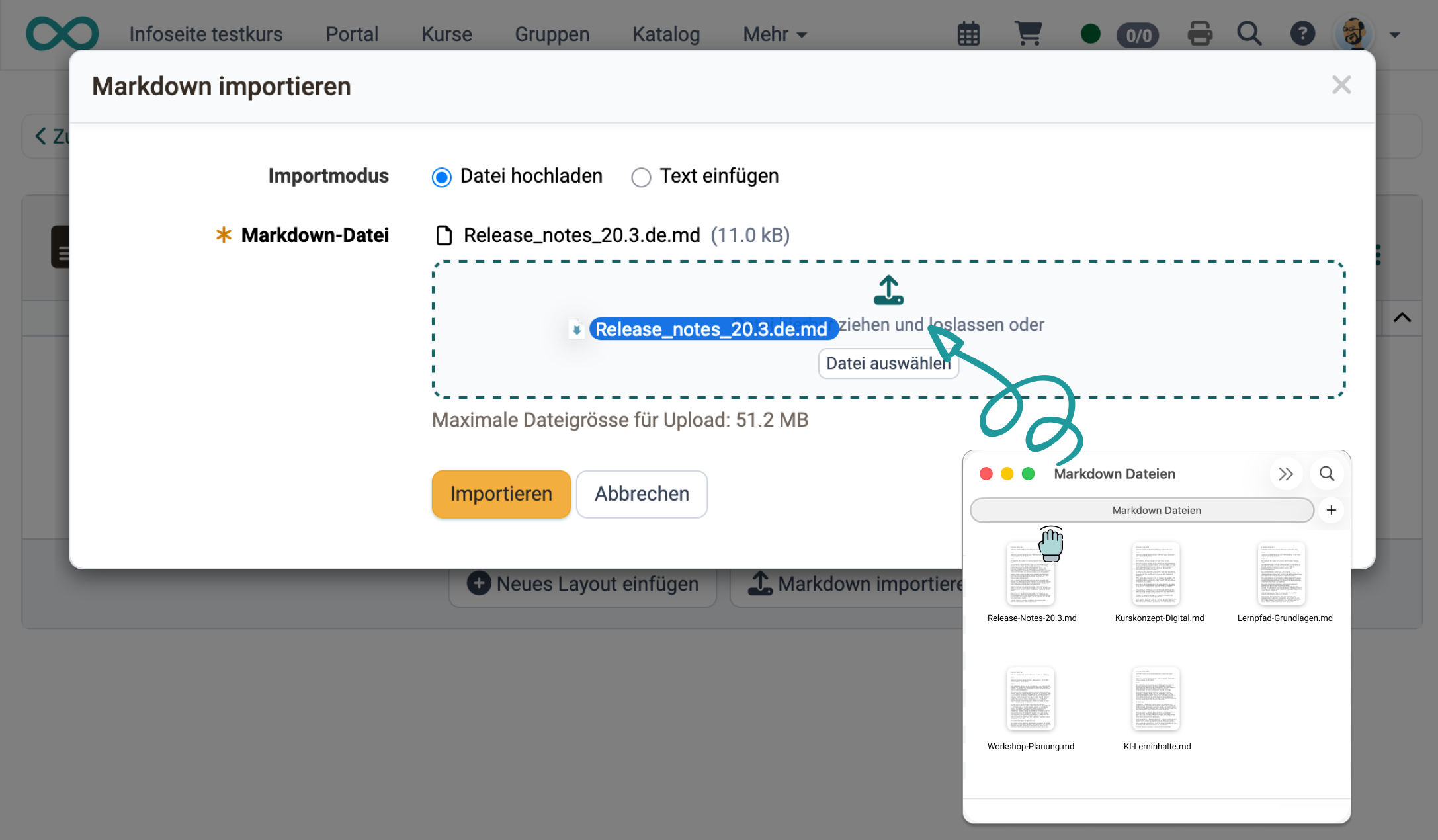
Task: Click the shopping cart icon
Action: tap(1028, 34)
